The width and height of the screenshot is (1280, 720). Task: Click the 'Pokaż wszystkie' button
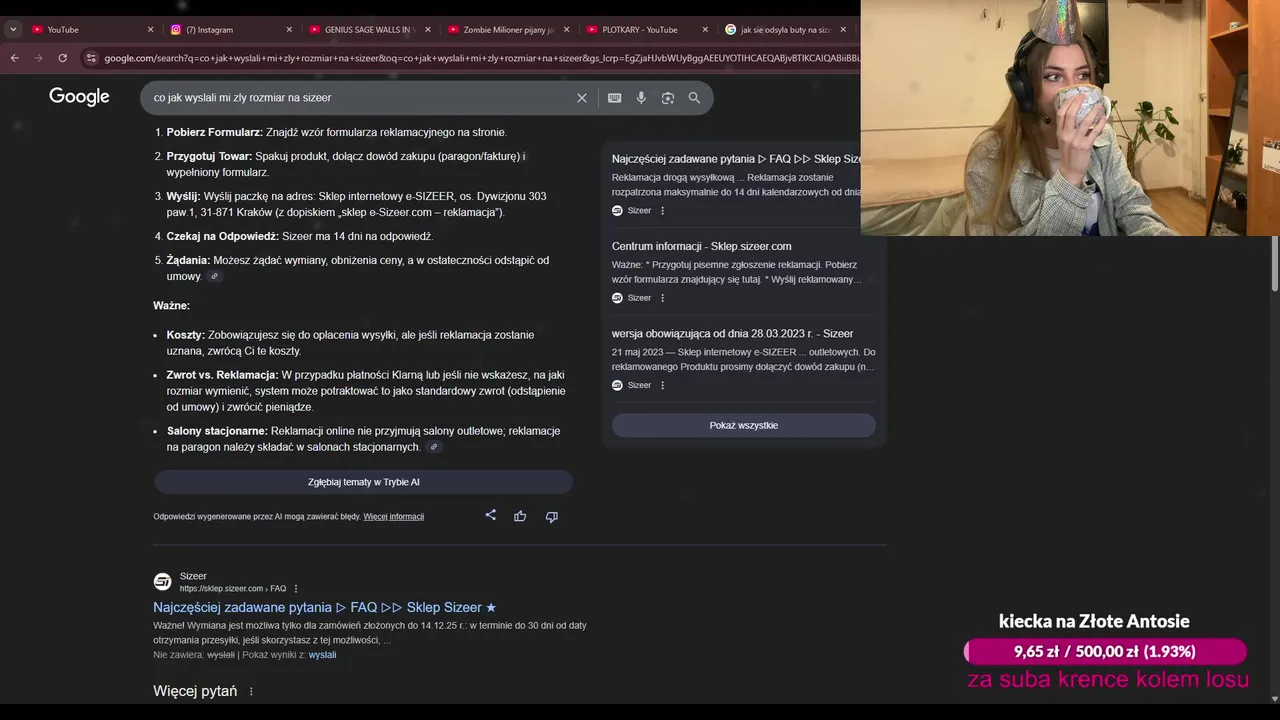click(x=743, y=425)
